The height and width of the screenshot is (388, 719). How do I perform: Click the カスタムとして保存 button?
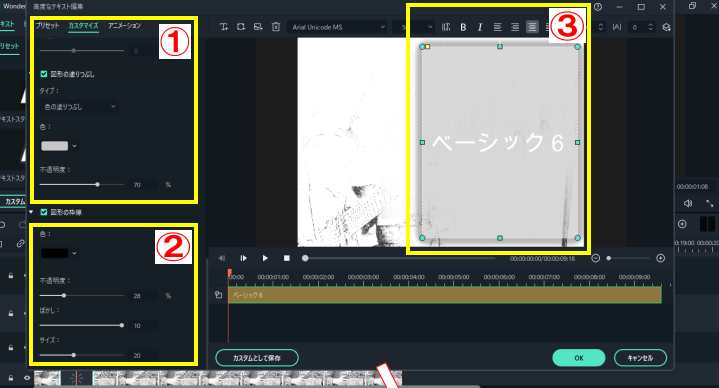point(257,358)
